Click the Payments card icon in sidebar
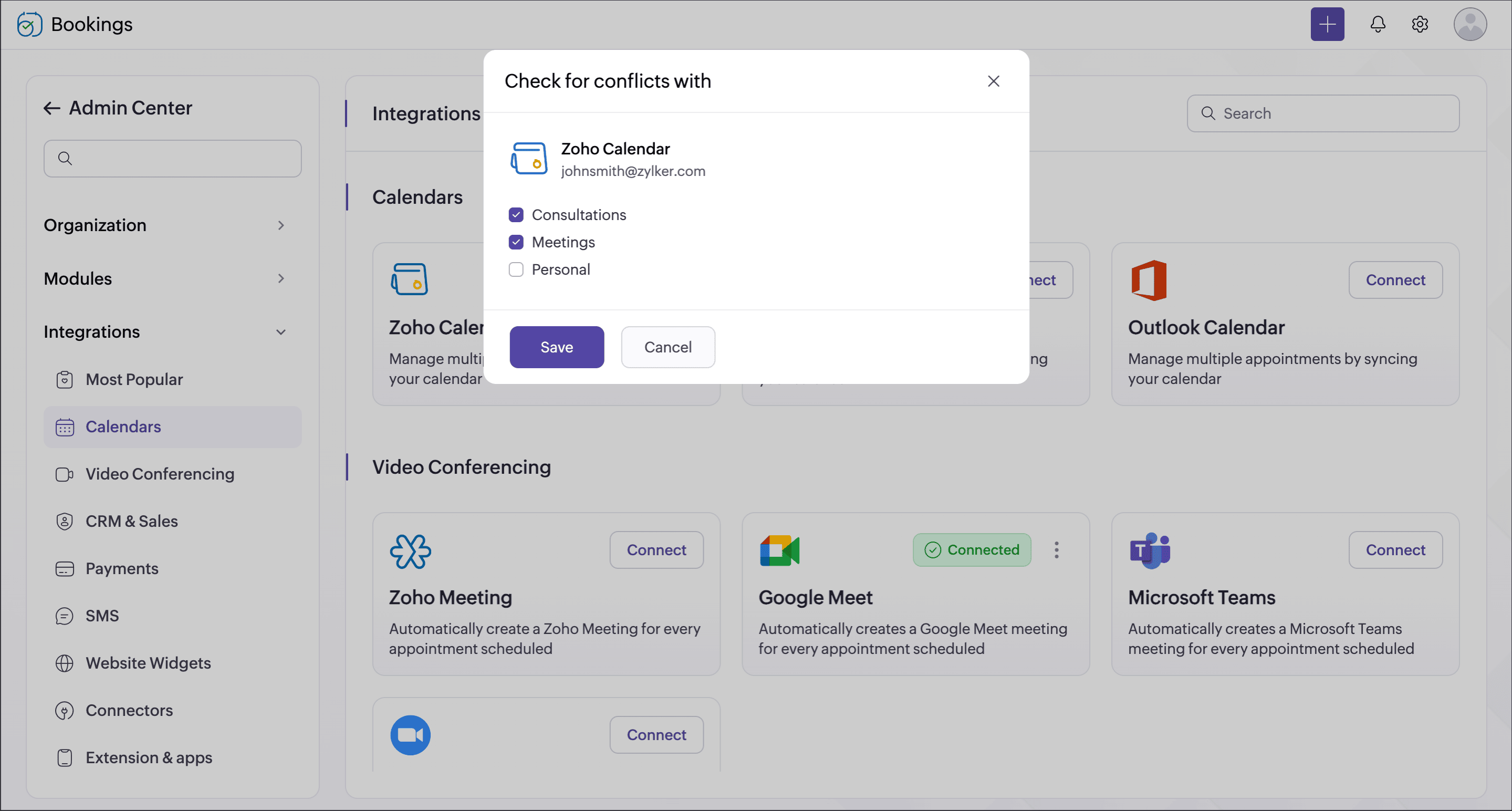1512x811 pixels. click(65, 569)
